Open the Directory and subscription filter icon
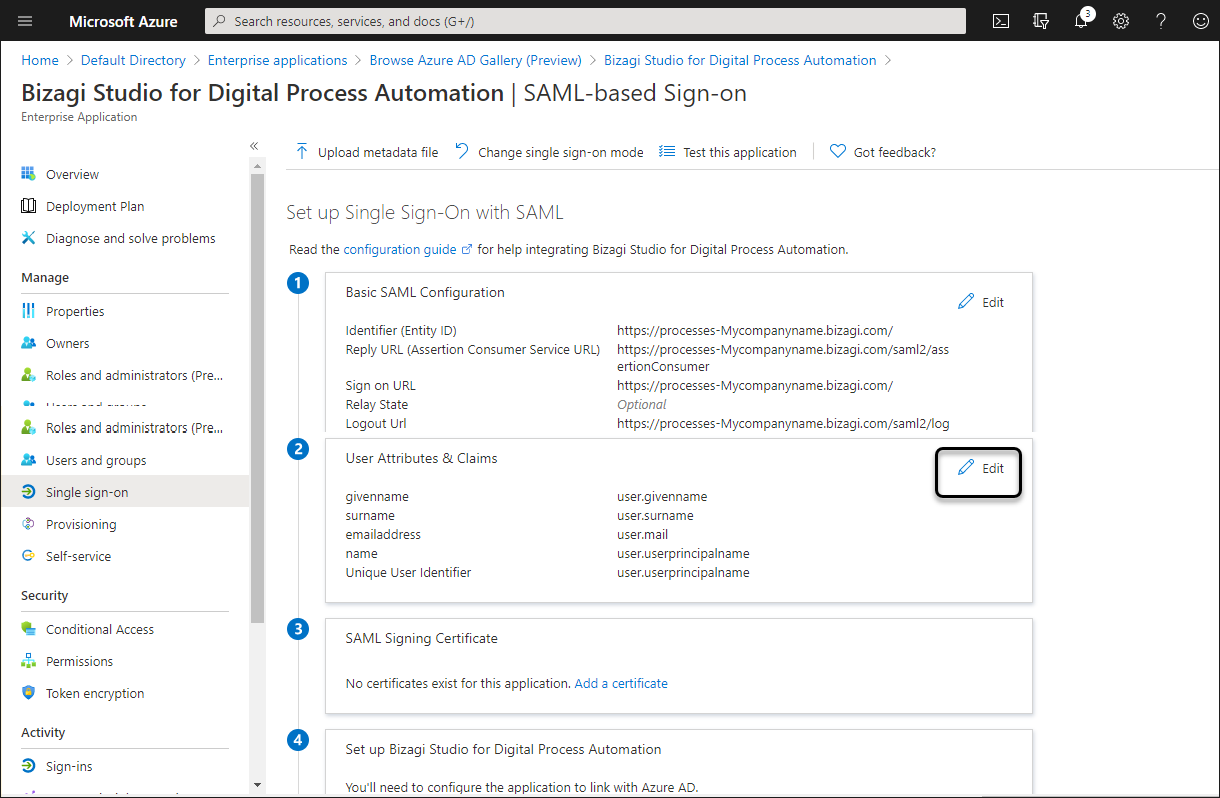1220x798 pixels. click(1041, 21)
